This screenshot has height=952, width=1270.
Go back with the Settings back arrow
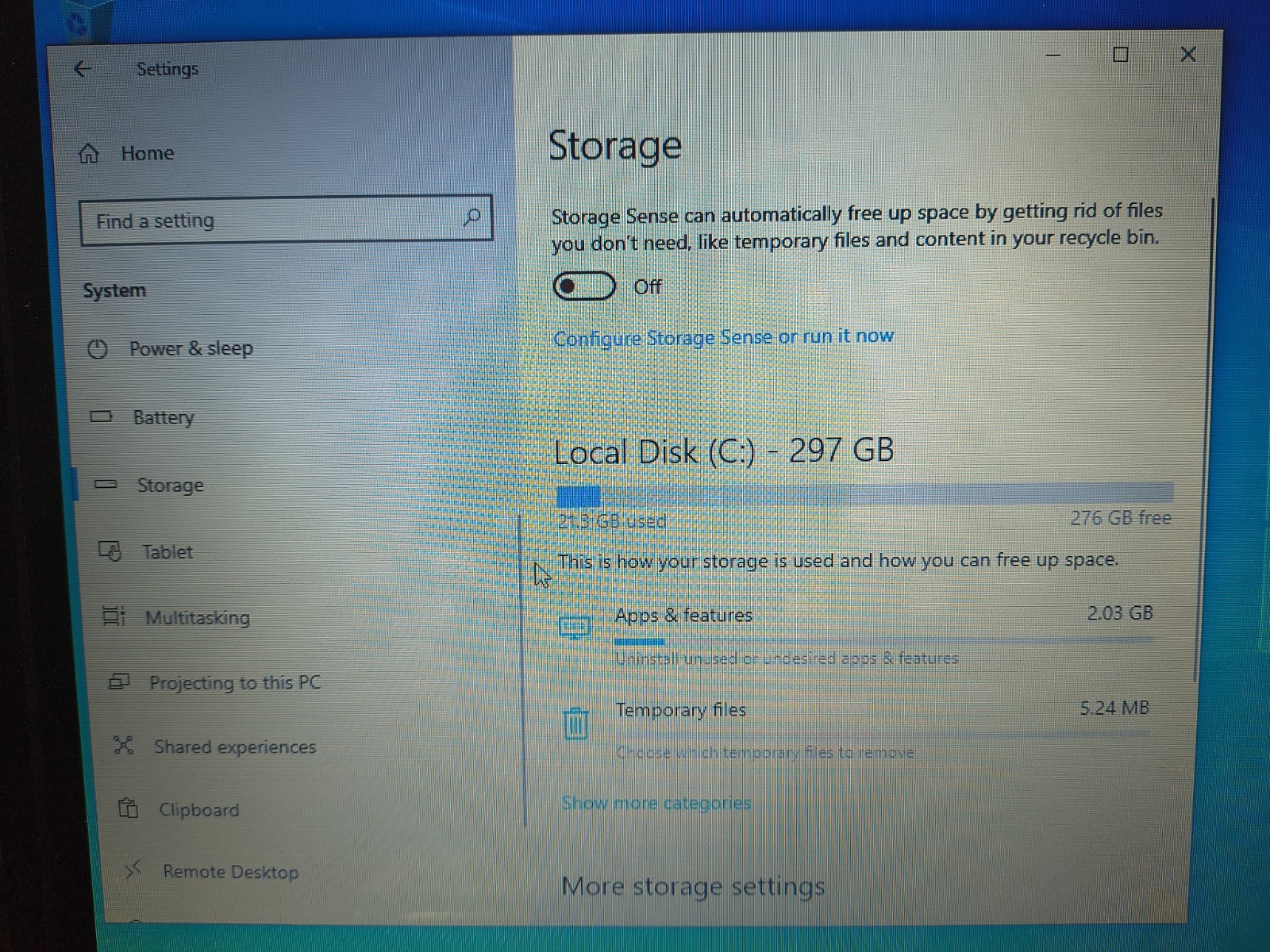[x=83, y=69]
